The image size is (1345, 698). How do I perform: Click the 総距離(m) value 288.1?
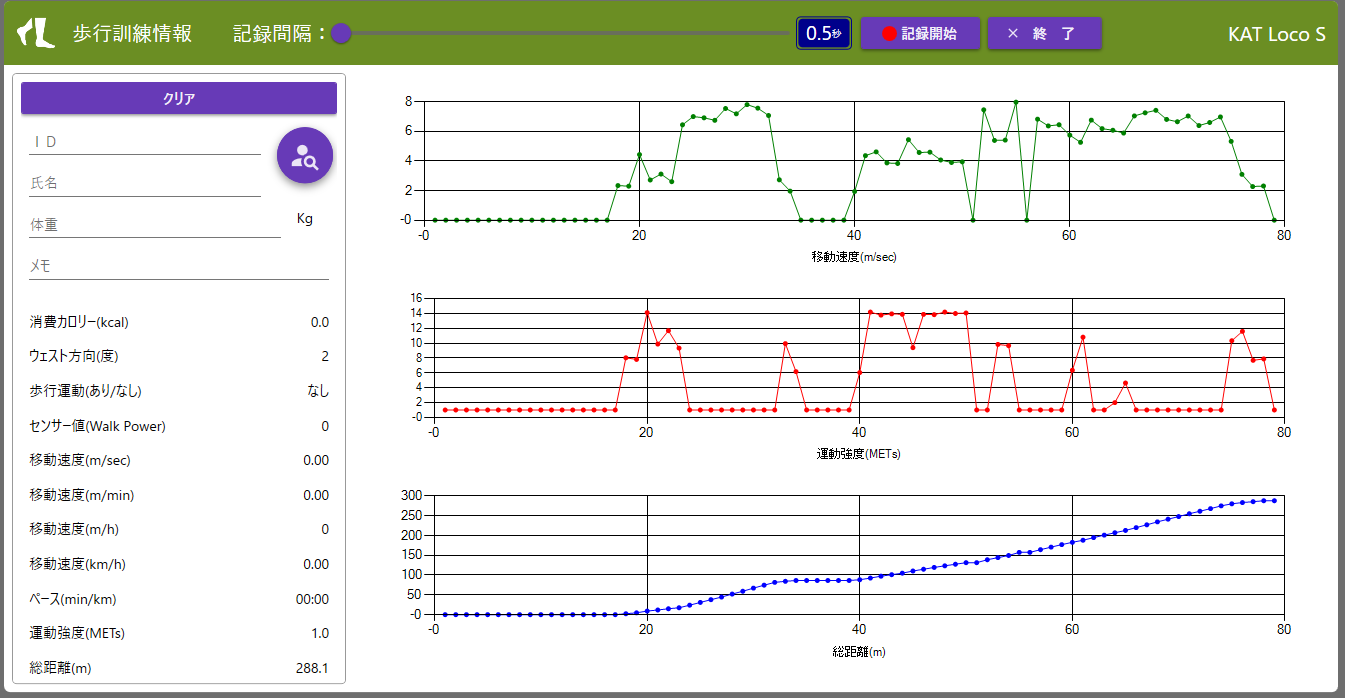pyautogui.click(x=312, y=668)
